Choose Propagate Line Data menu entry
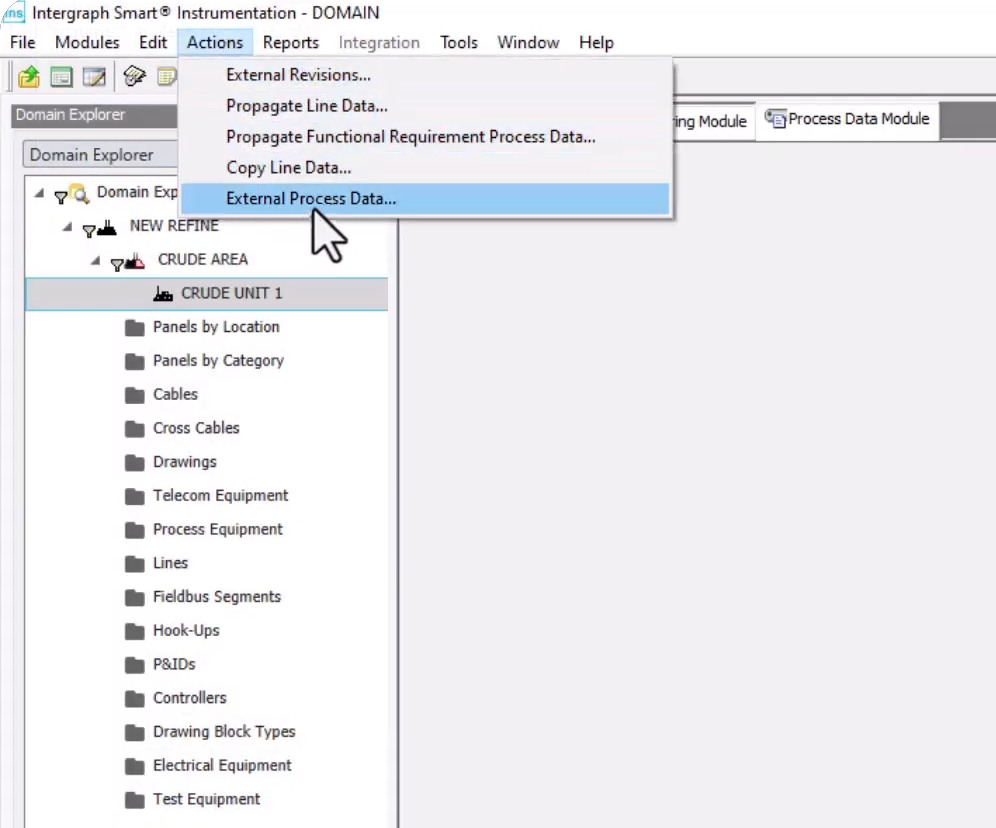This screenshot has width=996, height=828. 425,106
